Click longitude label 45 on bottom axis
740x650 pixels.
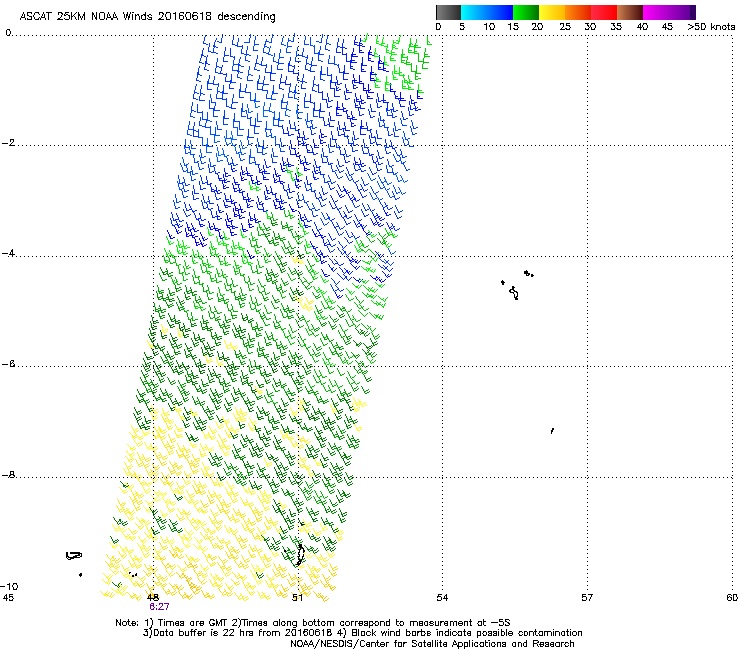[8, 598]
